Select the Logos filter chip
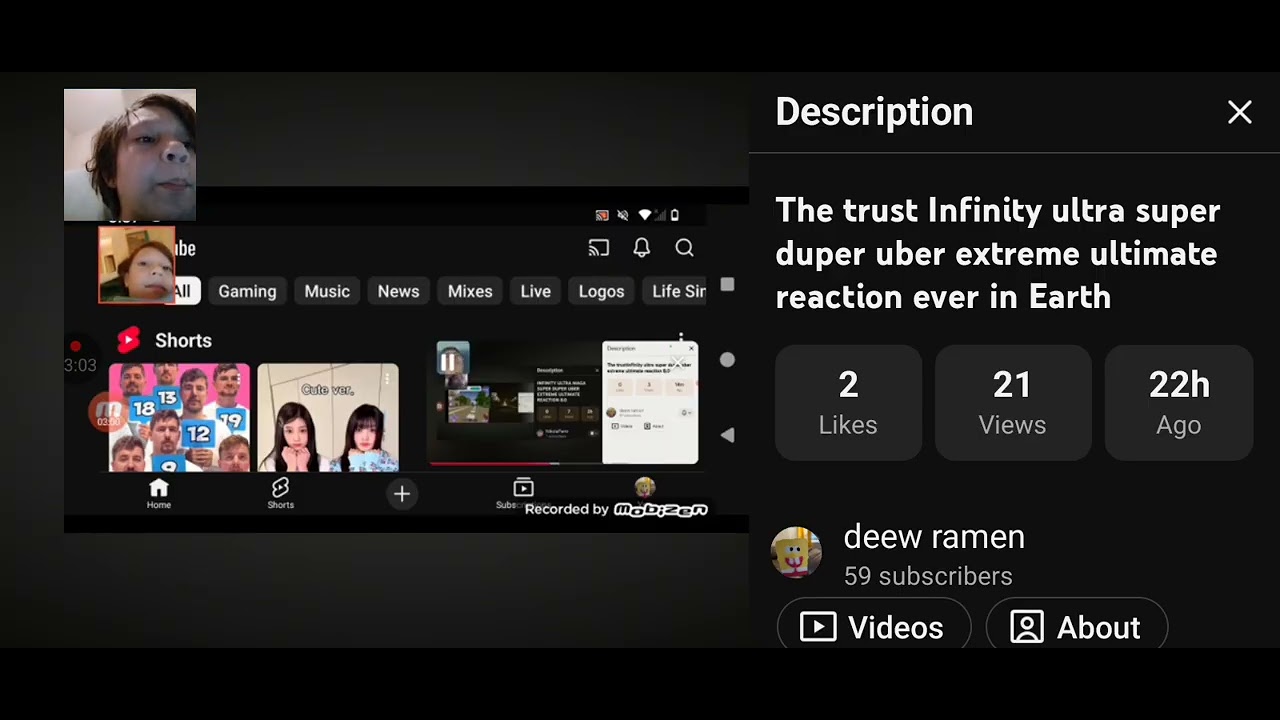The width and height of the screenshot is (1280, 720). [x=601, y=291]
